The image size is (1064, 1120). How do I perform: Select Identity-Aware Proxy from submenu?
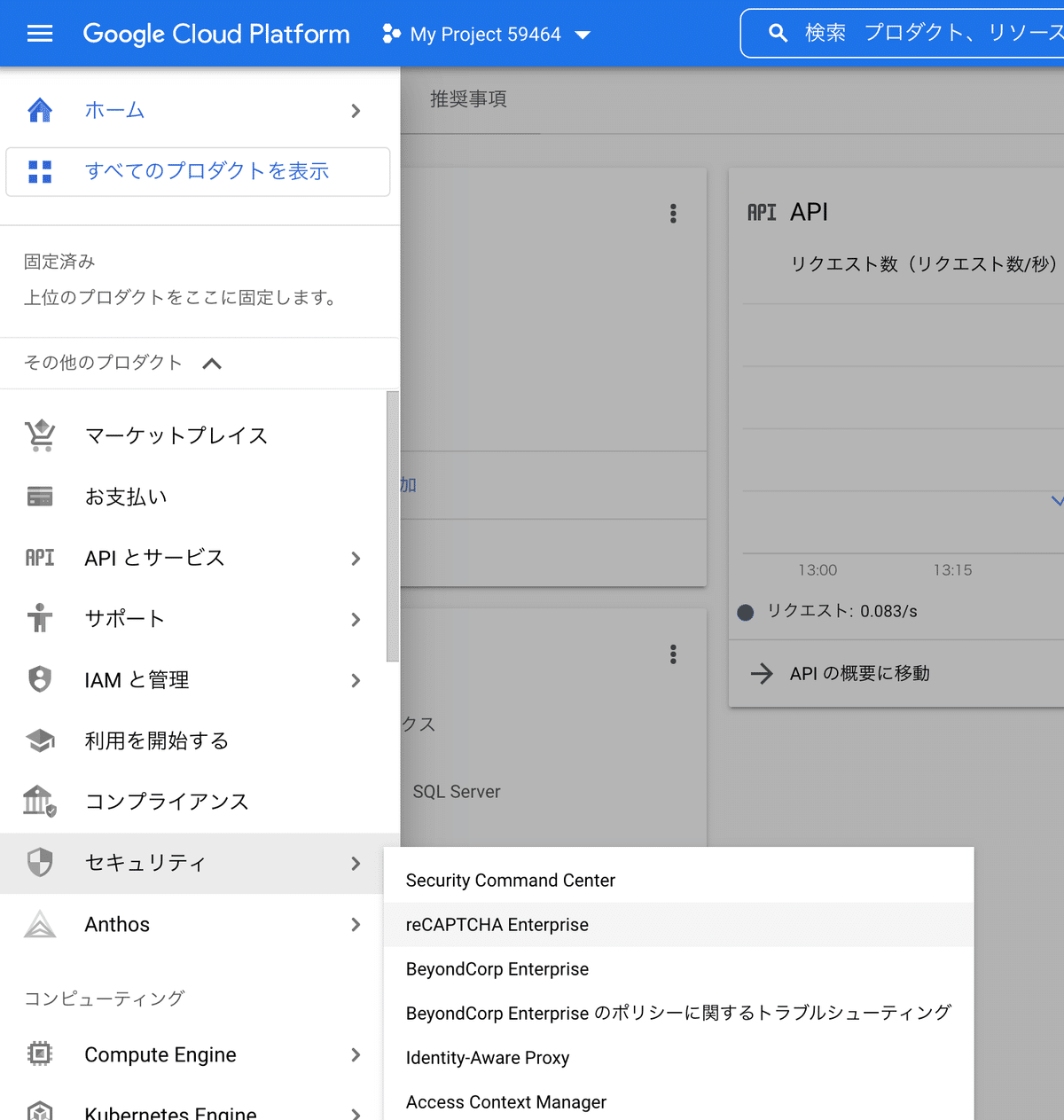tap(678, 1057)
